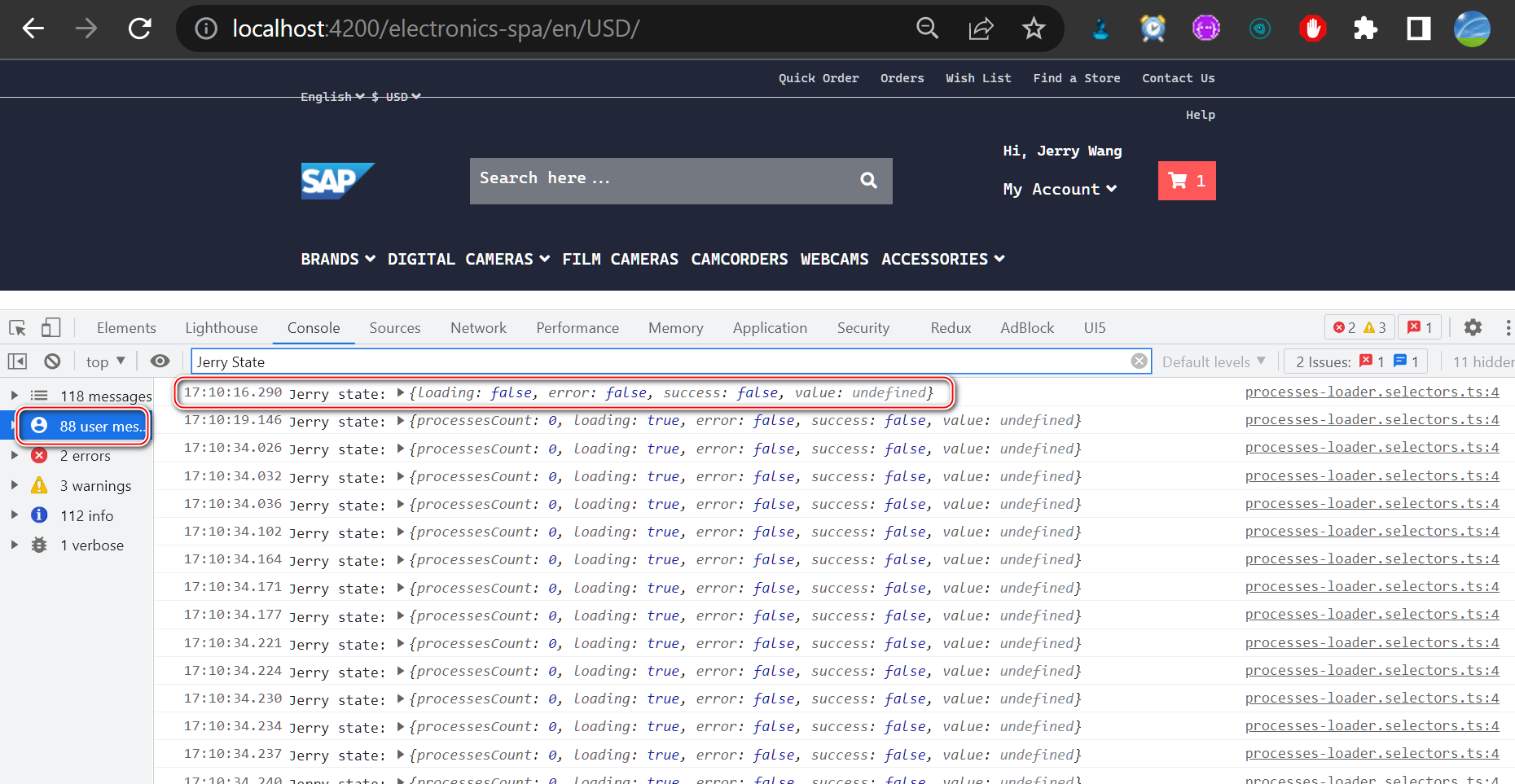Open the purple round extension icon
Screen dimensions: 1515x784
point(1206,29)
